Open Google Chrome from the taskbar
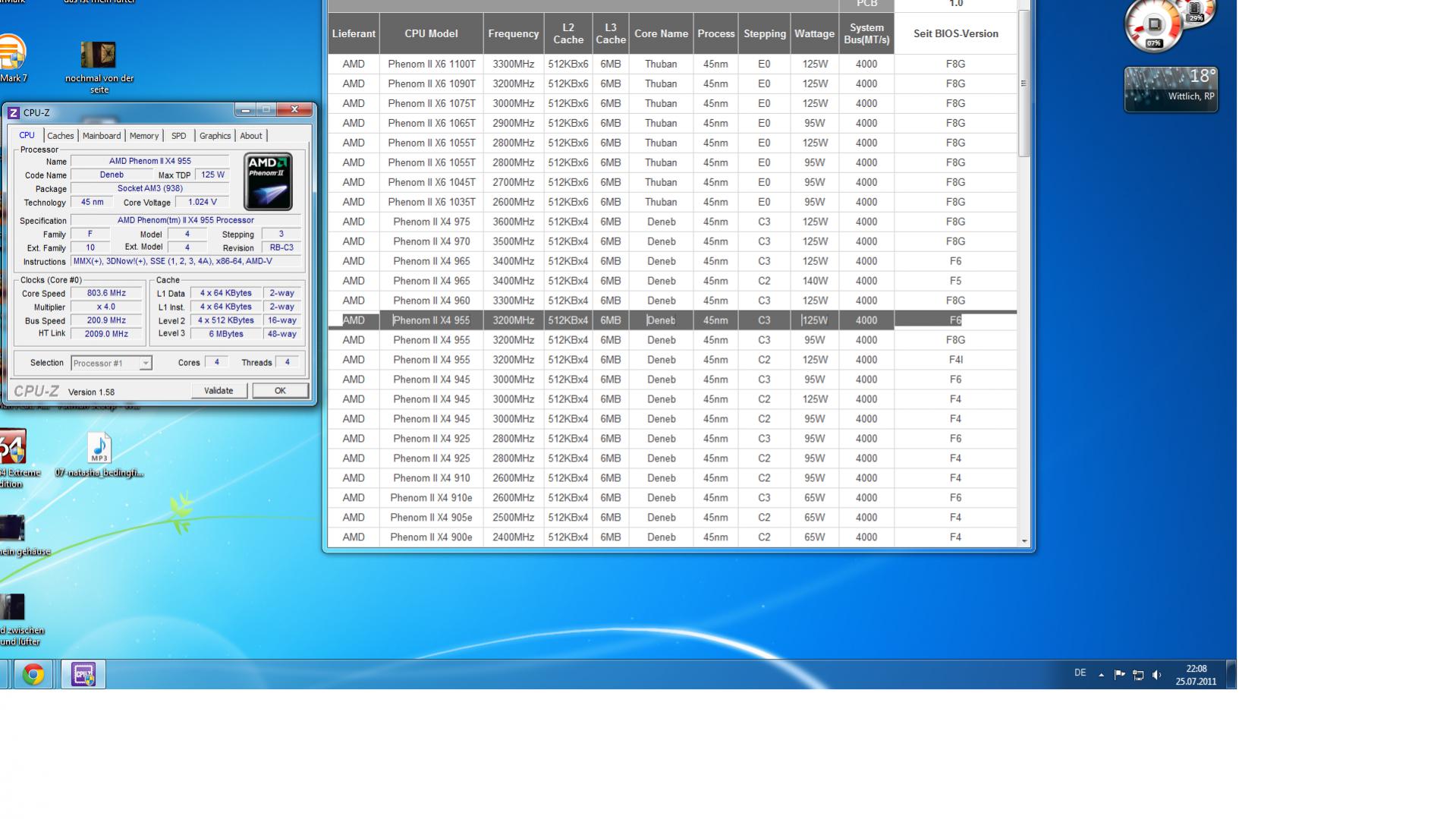 tap(33, 674)
